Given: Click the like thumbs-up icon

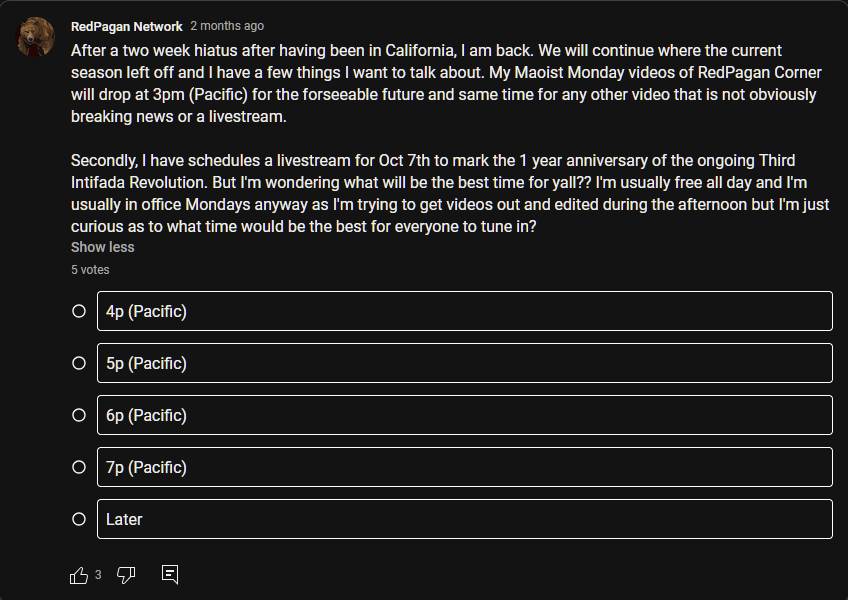Looking at the screenshot, I should [x=79, y=575].
